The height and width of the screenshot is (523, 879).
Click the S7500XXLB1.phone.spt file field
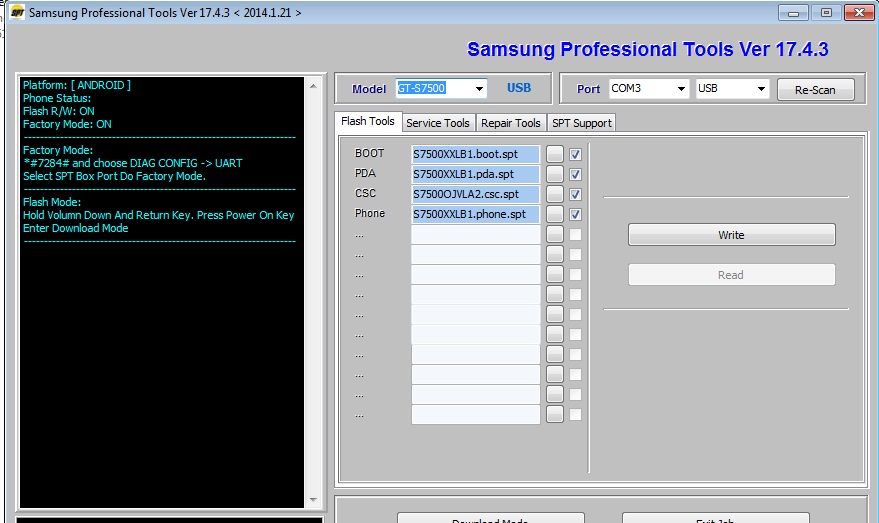click(475, 214)
